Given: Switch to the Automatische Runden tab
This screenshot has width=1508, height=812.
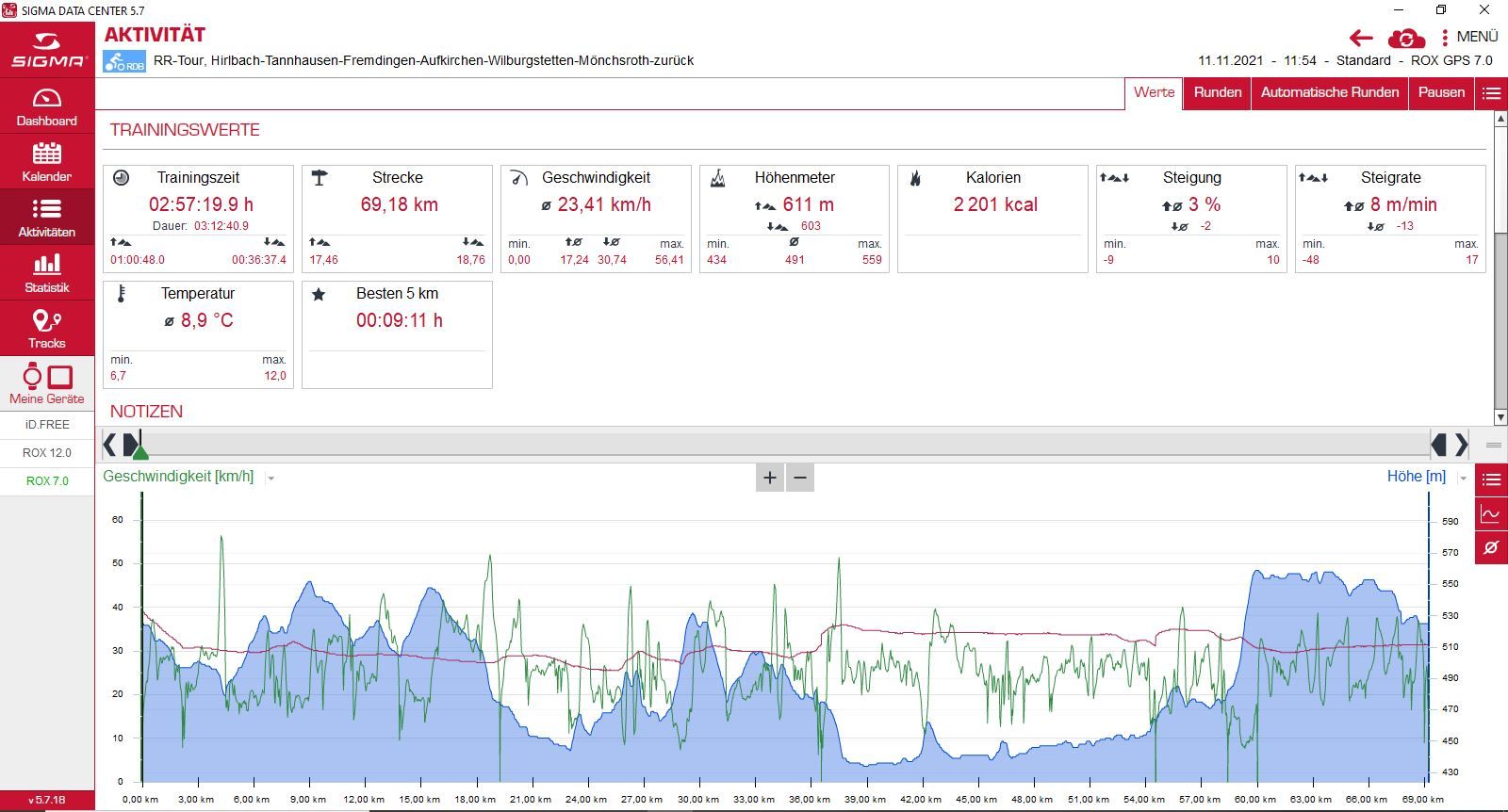Looking at the screenshot, I should (x=1330, y=92).
